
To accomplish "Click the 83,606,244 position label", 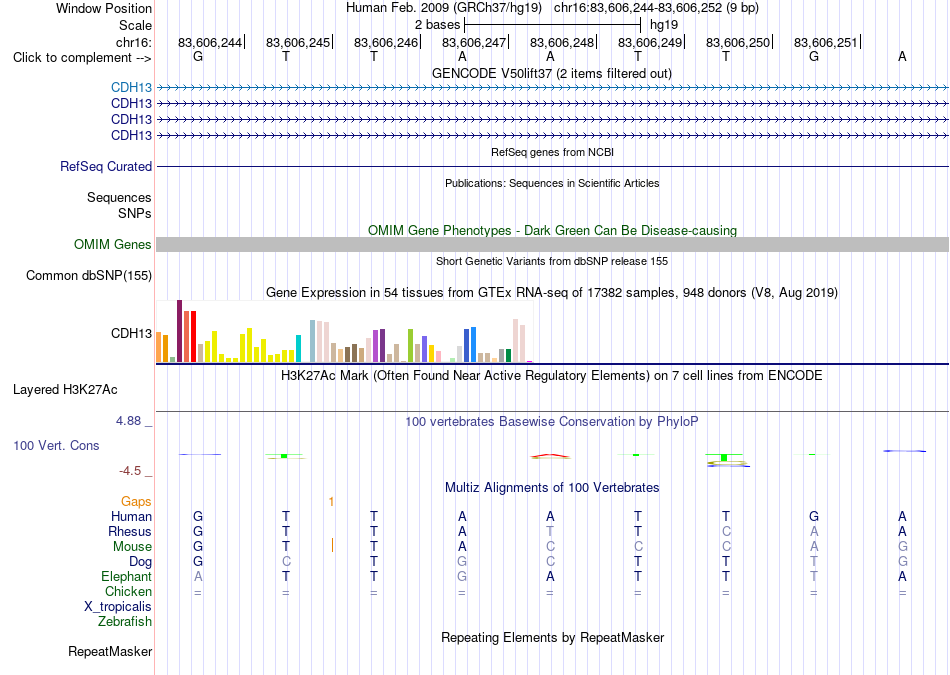I will (x=210, y=42).
